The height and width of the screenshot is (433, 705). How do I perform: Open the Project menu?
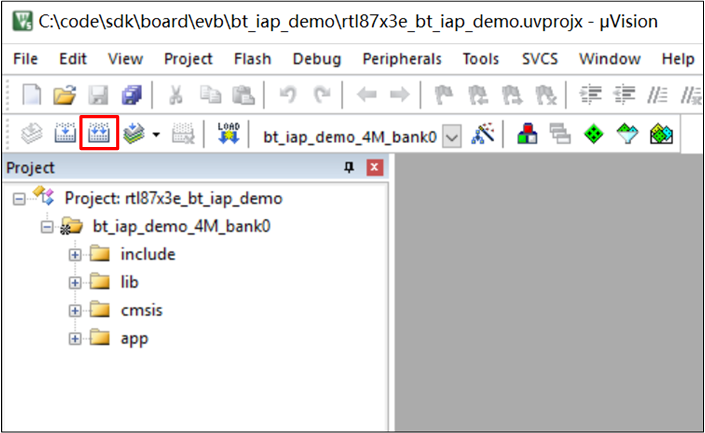coord(188,59)
